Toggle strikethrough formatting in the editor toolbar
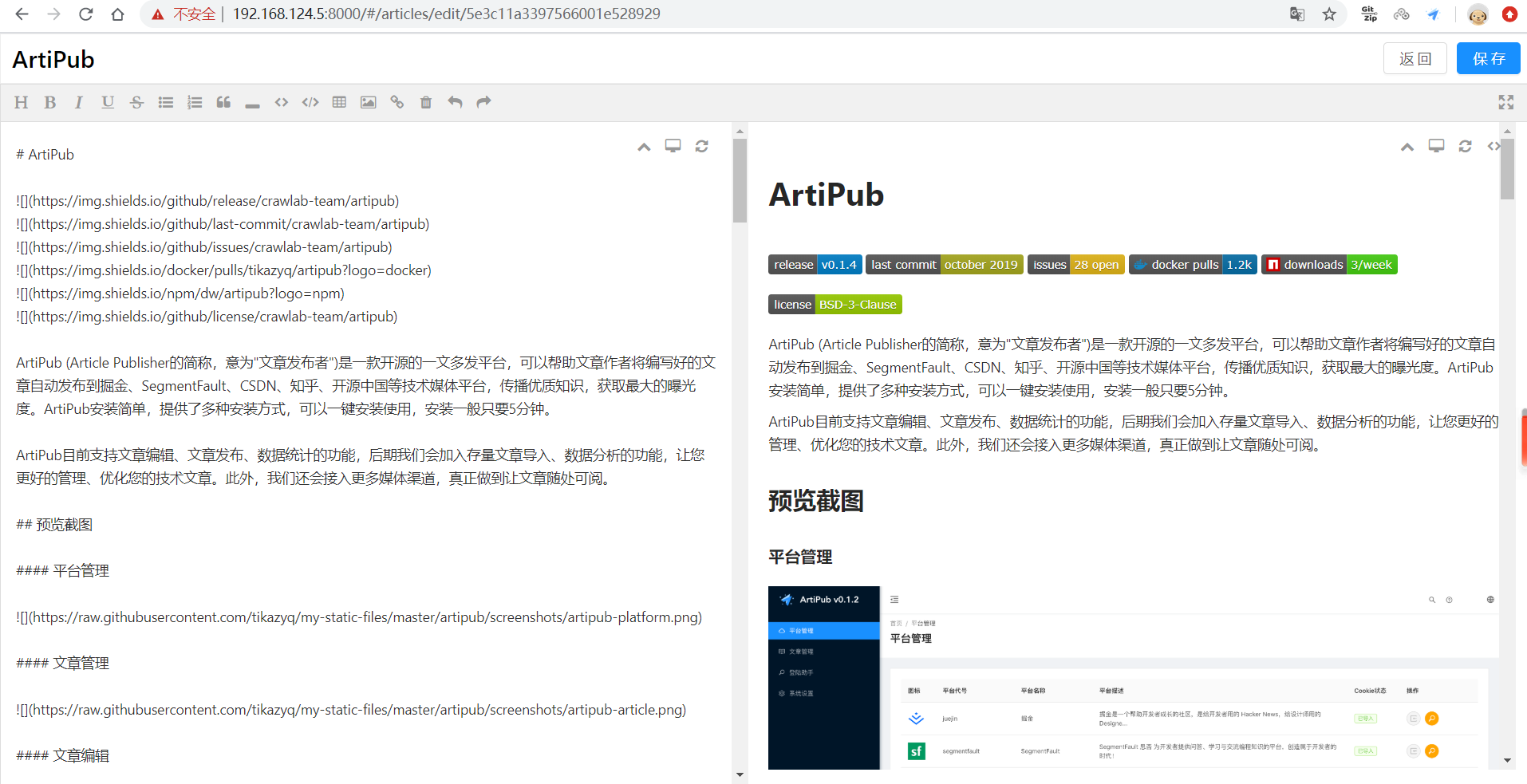The image size is (1527, 784). tap(136, 102)
